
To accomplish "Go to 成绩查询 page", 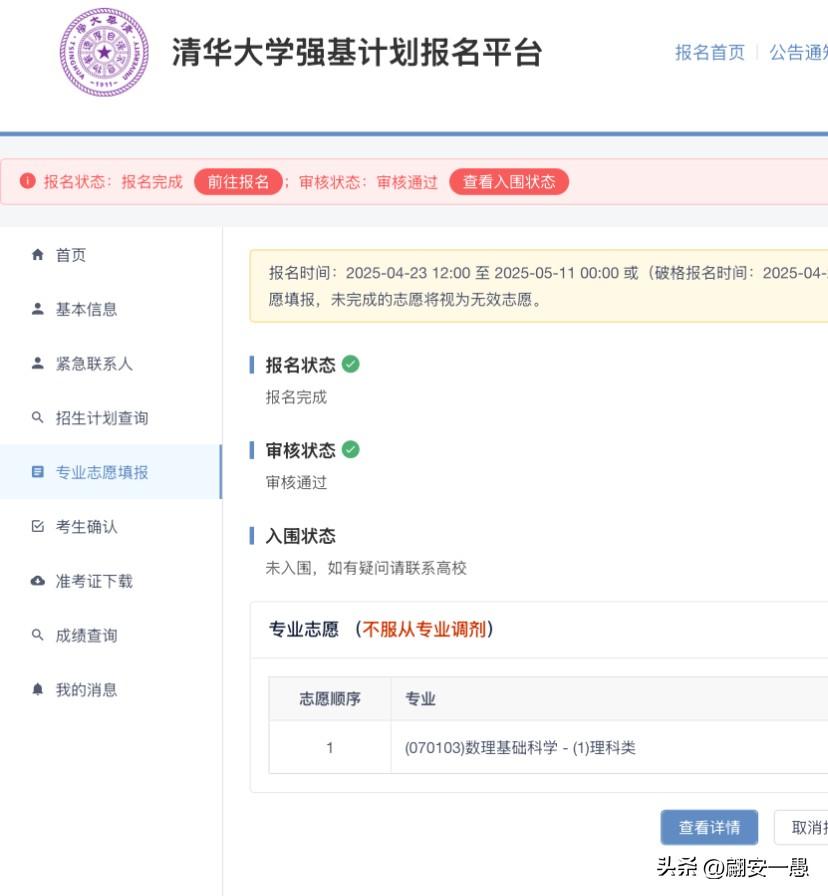I will point(111,635).
